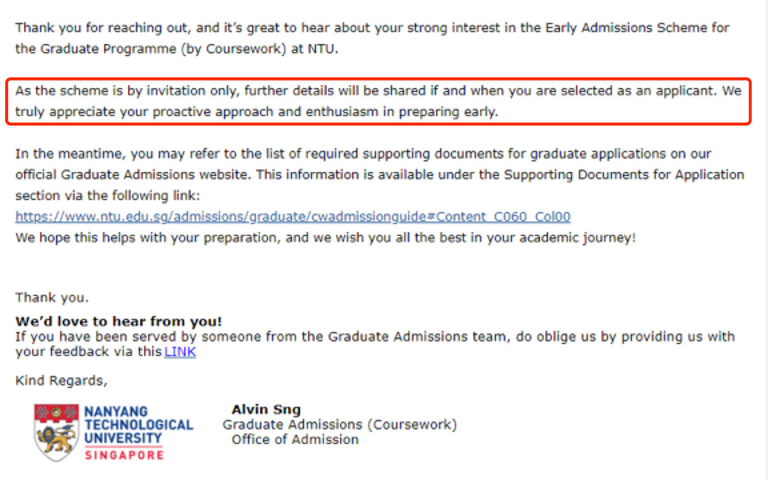Open the NTU cwadmissionguide URL link
Image resolution: width=768 pixels, height=480 pixels.
point(293,216)
